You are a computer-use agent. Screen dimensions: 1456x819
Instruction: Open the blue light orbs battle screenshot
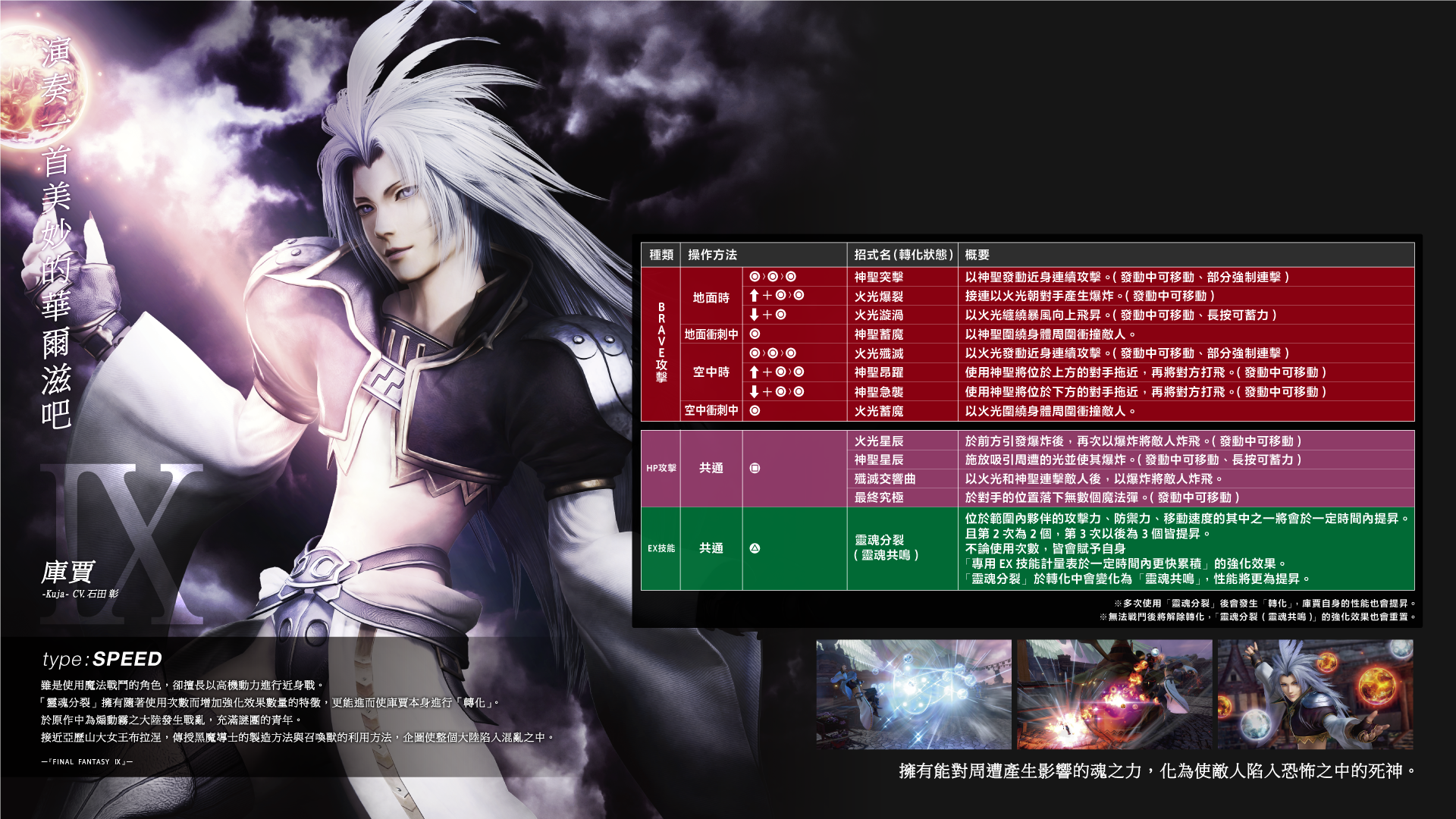914,694
